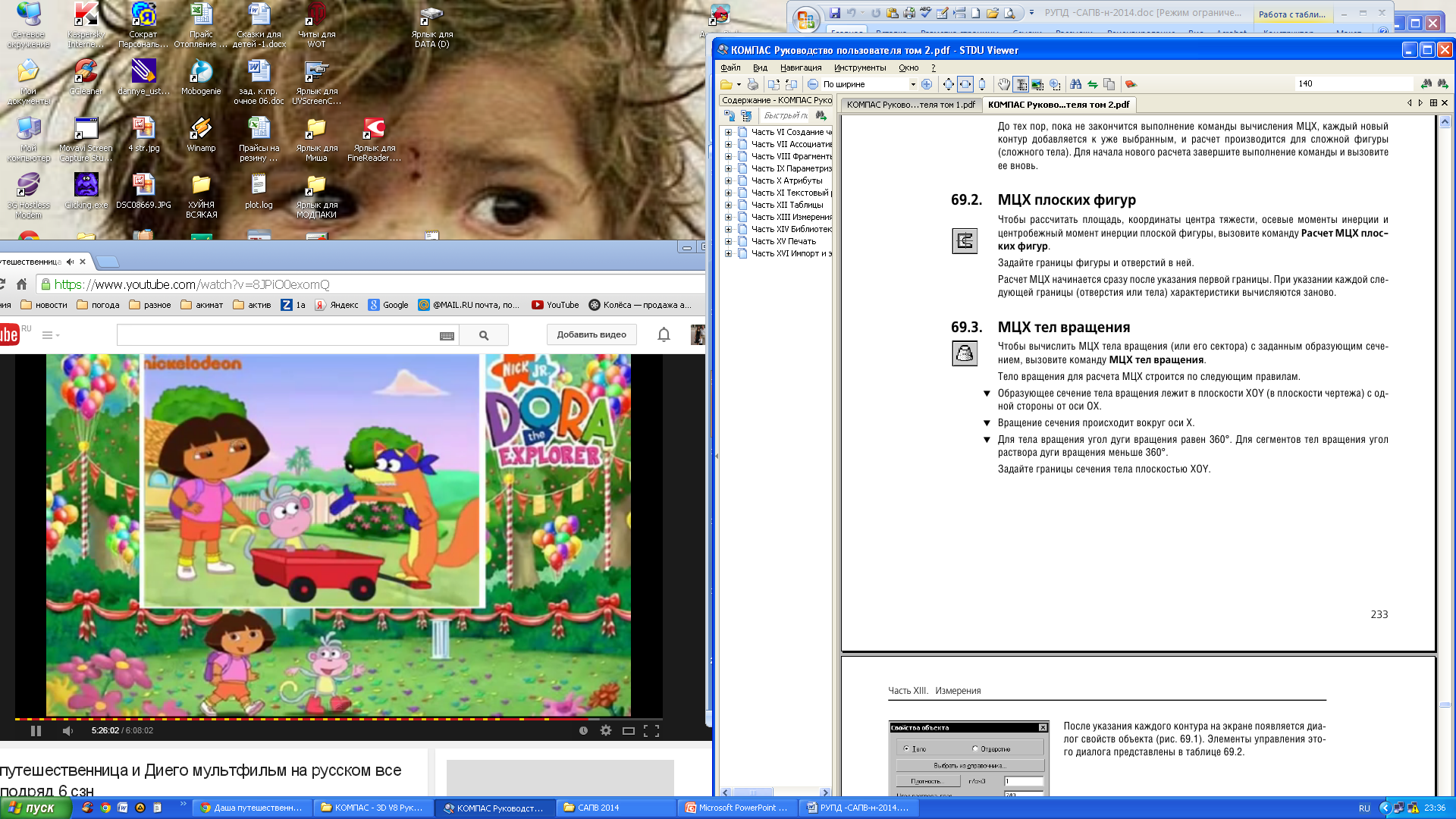The width and height of the screenshot is (1456, 819).
Task: Open new tab in Chrome
Action: (108, 262)
